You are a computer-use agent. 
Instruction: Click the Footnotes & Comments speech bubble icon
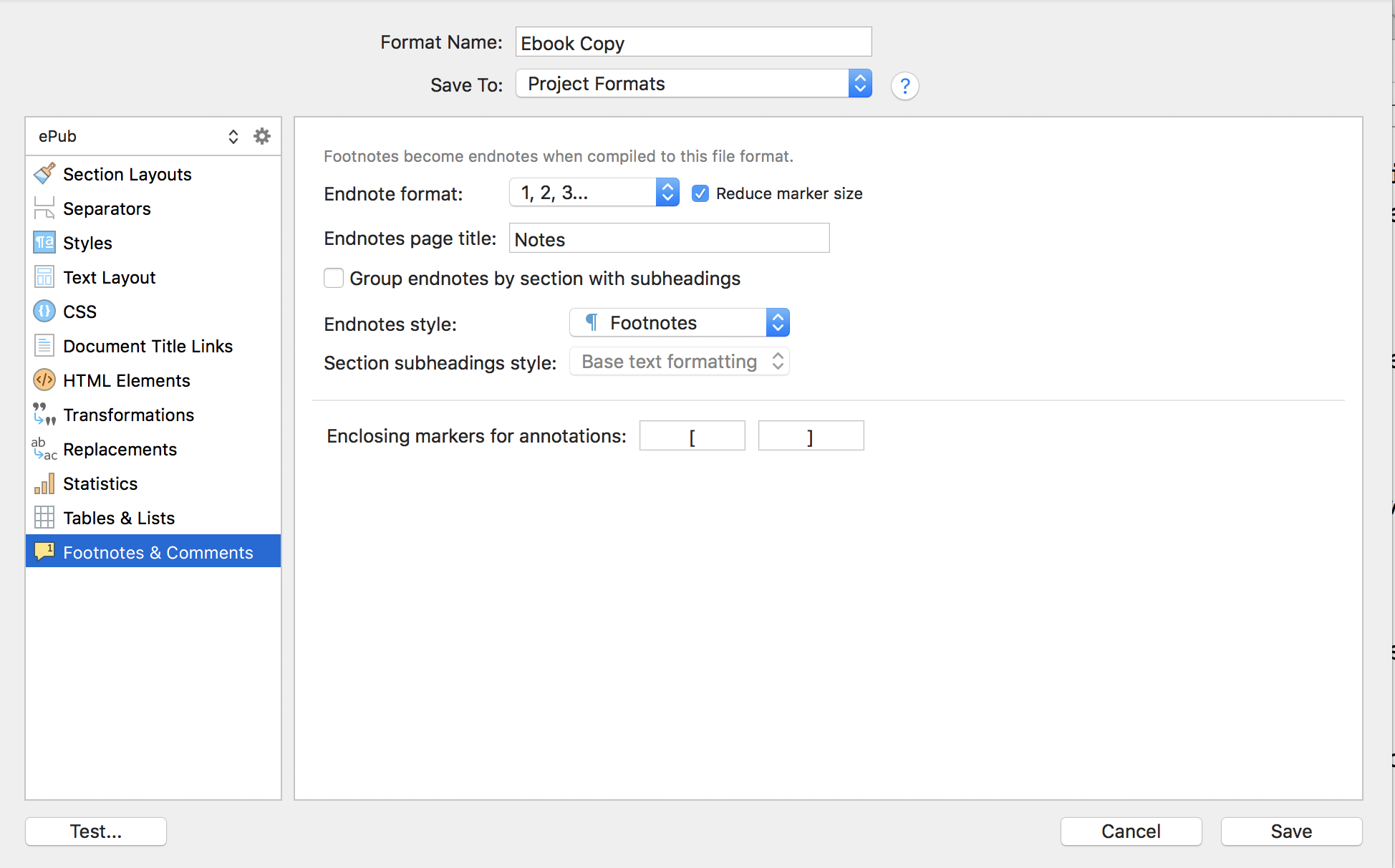click(44, 551)
